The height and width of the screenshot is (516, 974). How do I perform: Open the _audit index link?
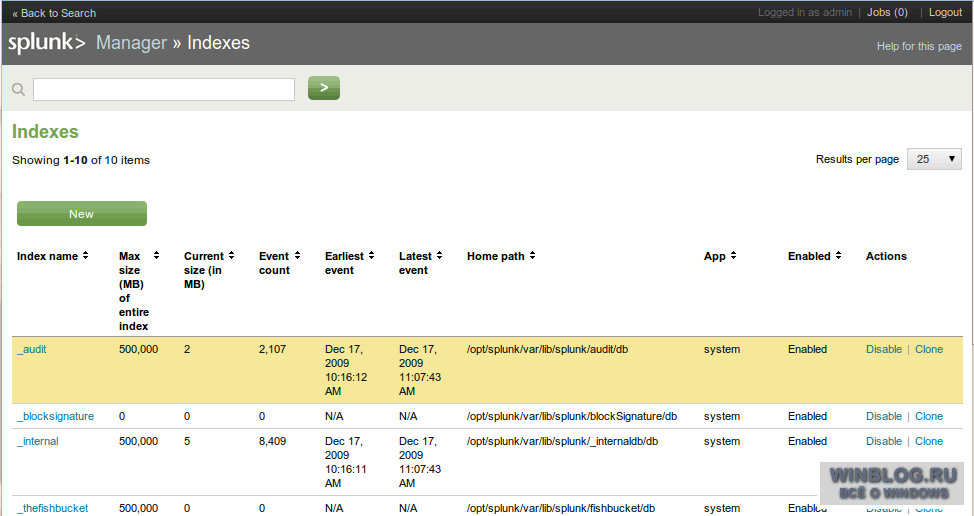tap(32, 349)
